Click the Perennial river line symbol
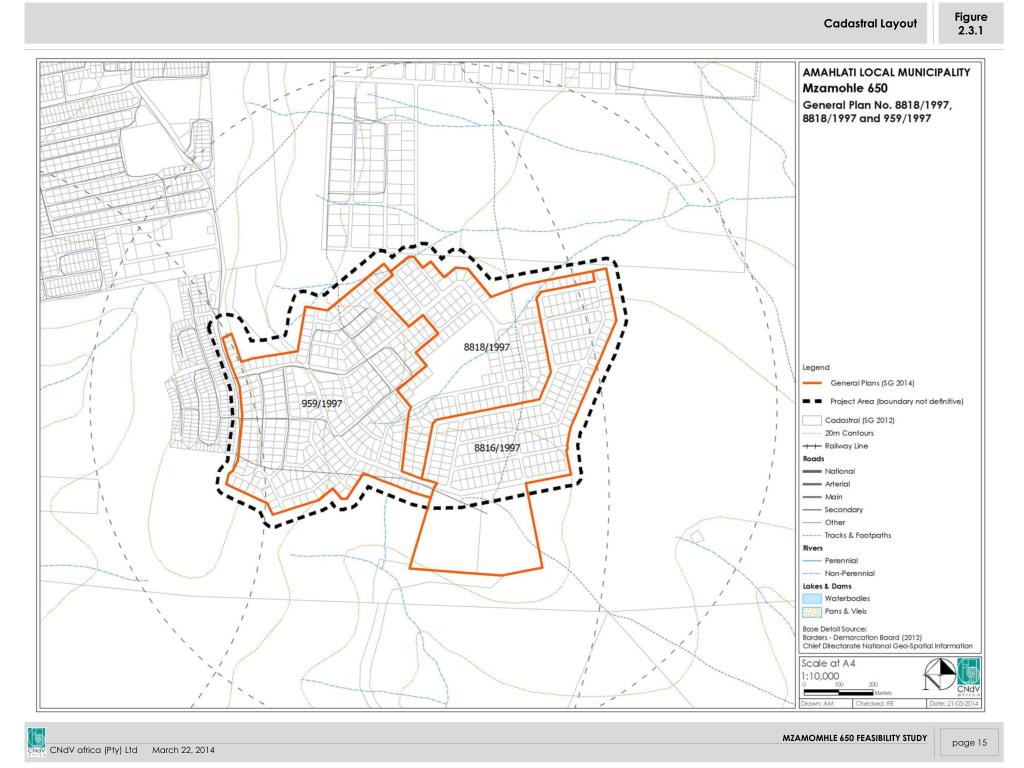This screenshot has width=1024, height=768. tap(812, 561)
